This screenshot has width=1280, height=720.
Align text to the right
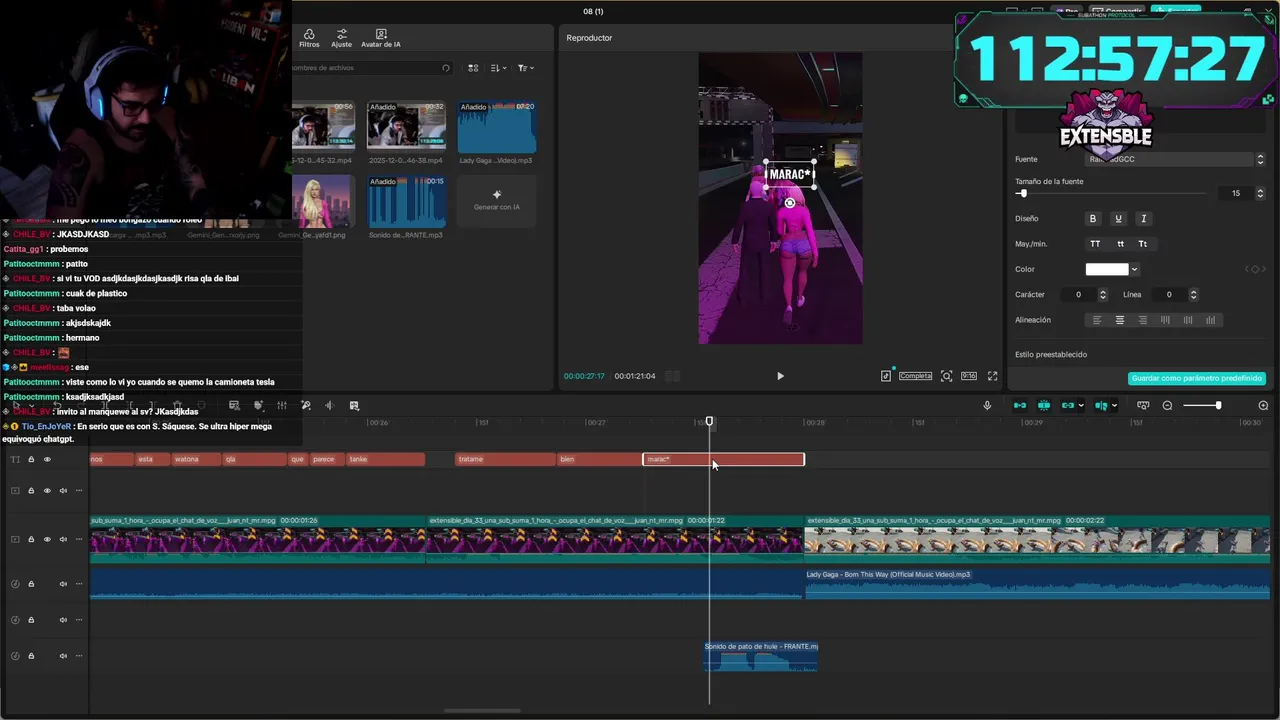point(1143,320)
